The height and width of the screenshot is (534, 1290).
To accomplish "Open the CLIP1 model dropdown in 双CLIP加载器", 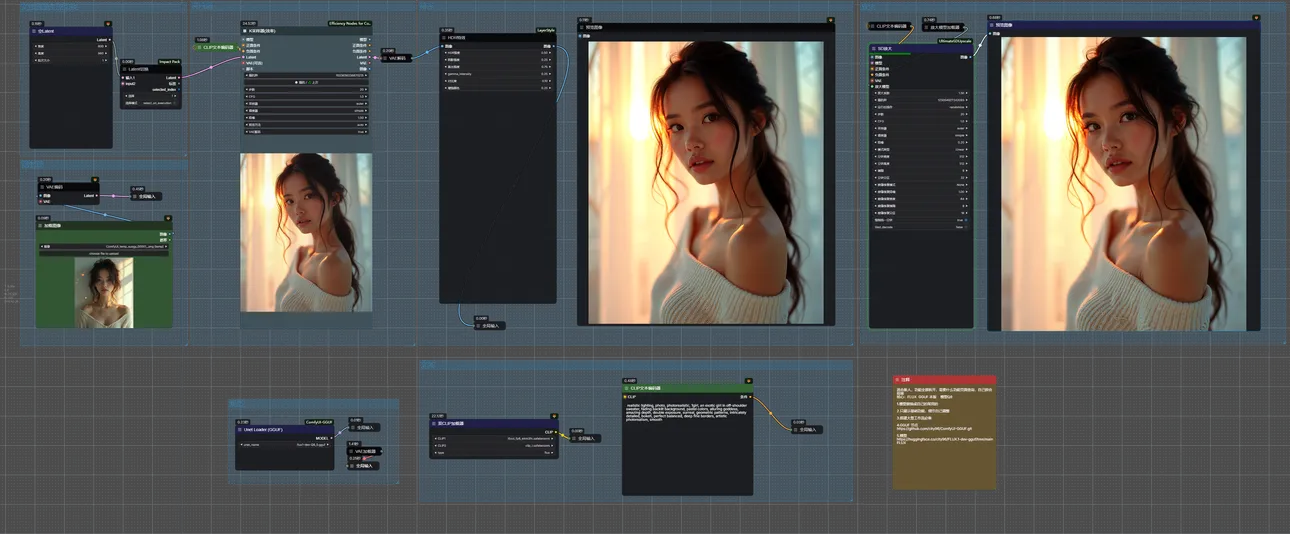I will [x=494, y=438].
